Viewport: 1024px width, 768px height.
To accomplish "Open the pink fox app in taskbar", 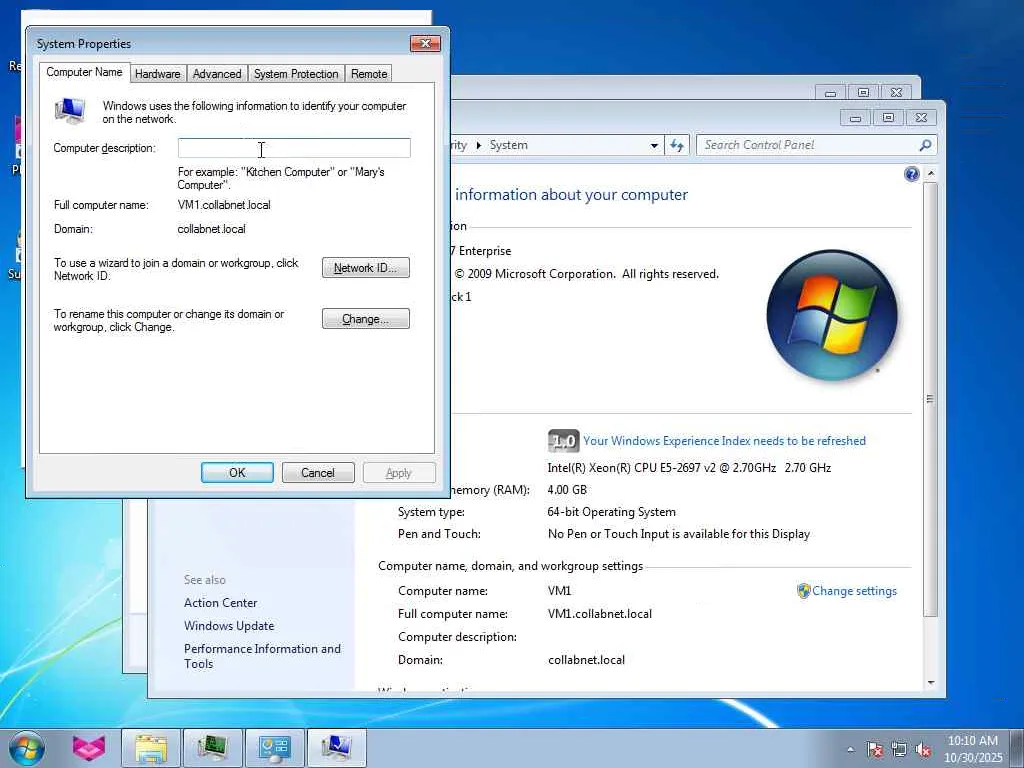I will click(x=89, y=748).
